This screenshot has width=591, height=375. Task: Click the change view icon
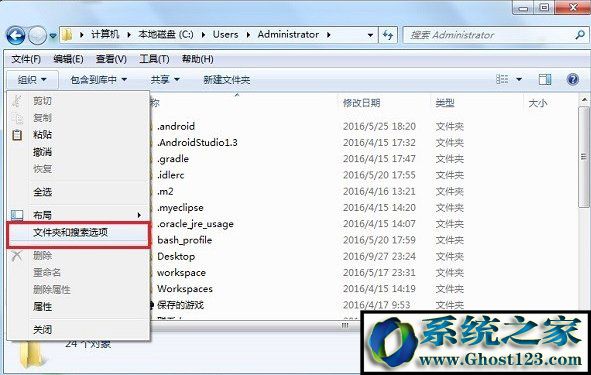click(502, 80)
